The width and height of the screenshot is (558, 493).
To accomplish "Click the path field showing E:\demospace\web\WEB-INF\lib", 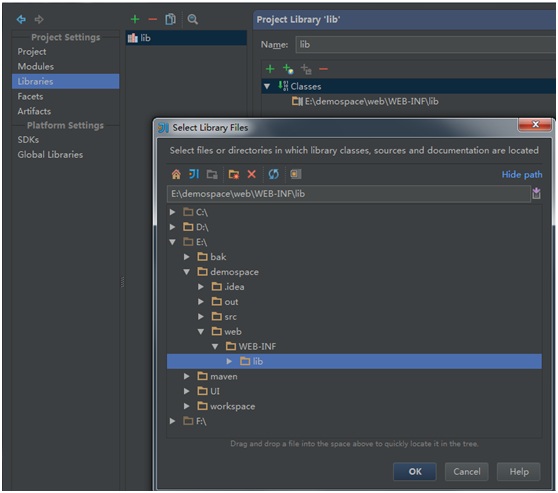I will click(x=349, y=194).
